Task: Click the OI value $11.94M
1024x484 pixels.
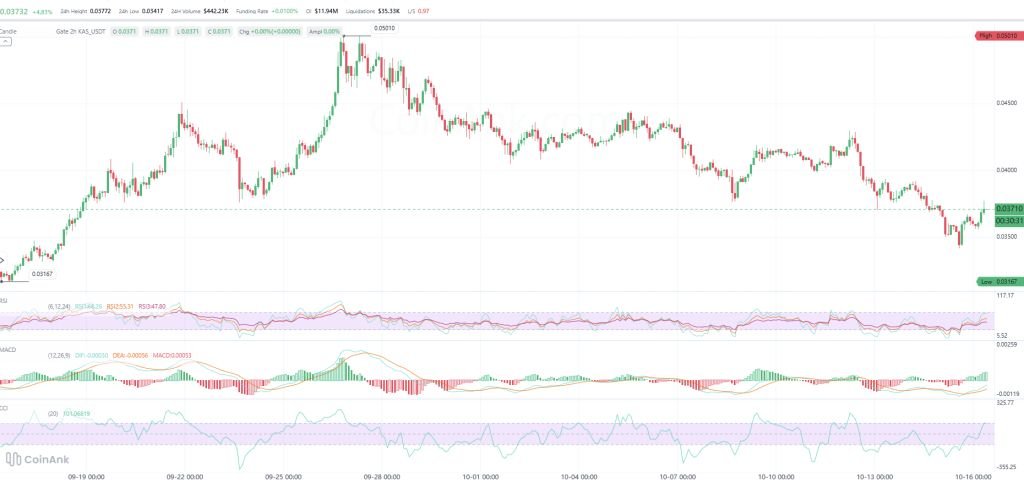Action: 328,11
